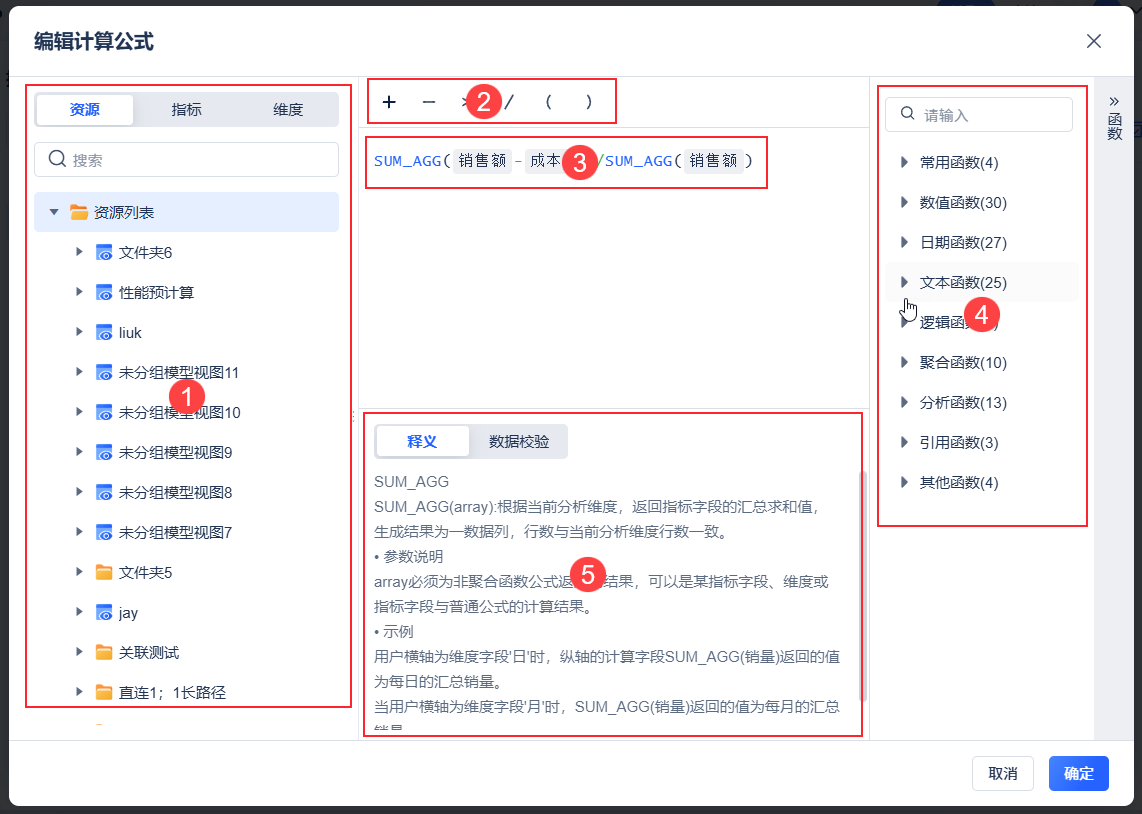Expand the 未分组模型视图10 node
This screenshot has height=814, width=1142.
coord(79,412)
